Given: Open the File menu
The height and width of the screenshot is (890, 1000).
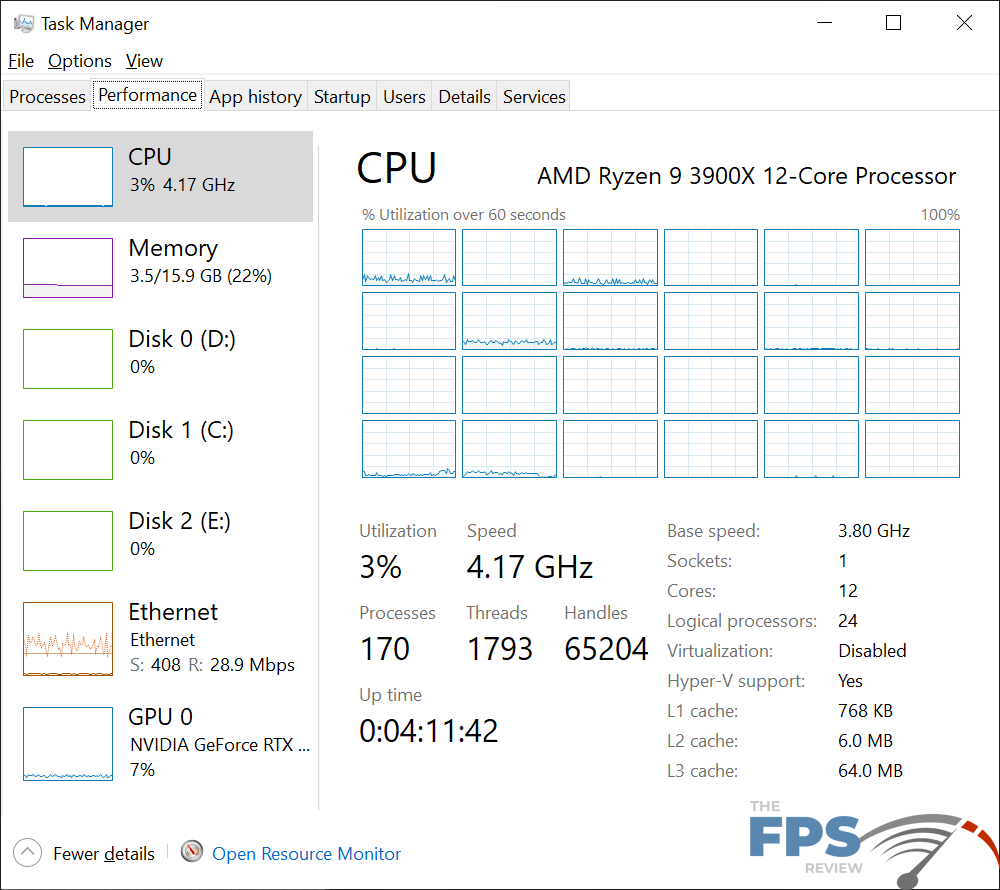Looking at the screenshot, I should coord(21,61).
